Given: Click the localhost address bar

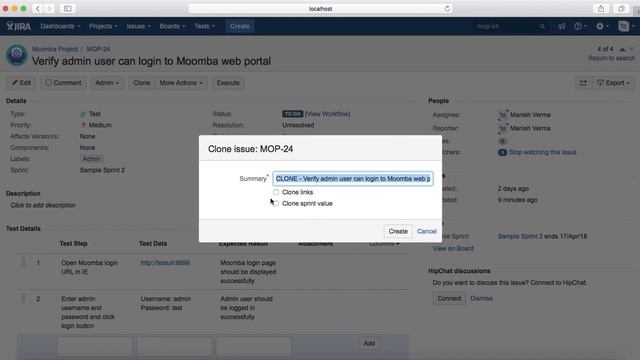Looking at the screenshot, I should click(x=320, y=9).
